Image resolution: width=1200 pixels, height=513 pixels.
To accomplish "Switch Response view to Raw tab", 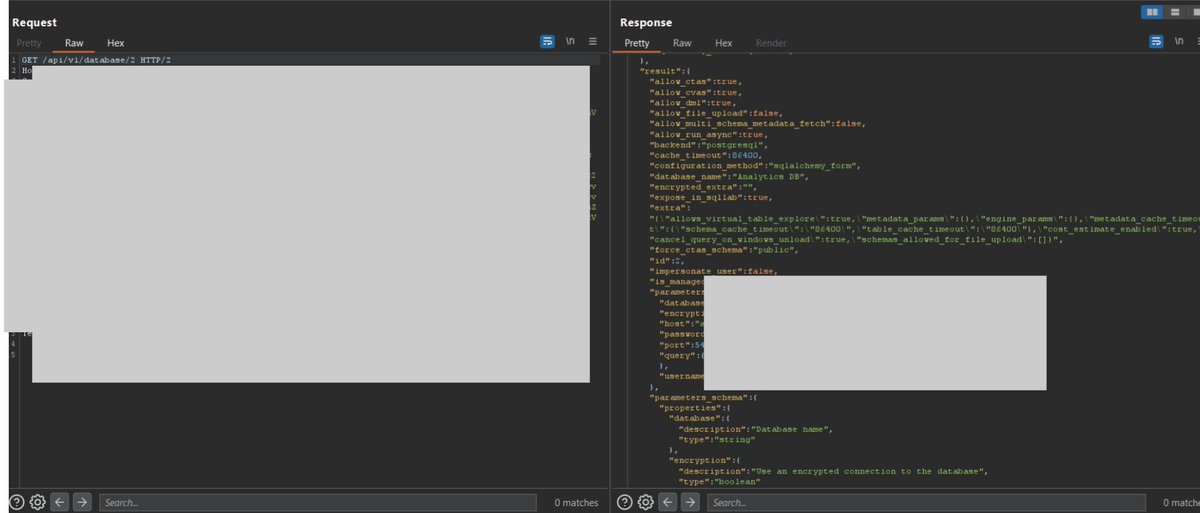I will tap(682, 43).
